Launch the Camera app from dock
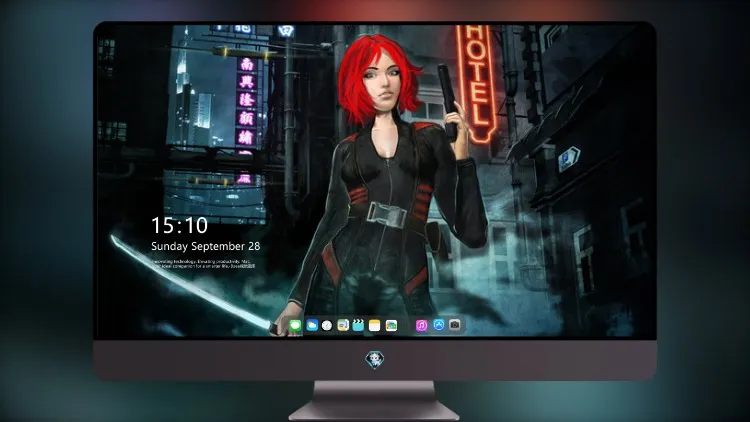The height and width of the screenshot is (422, 750). click(455, 325)
